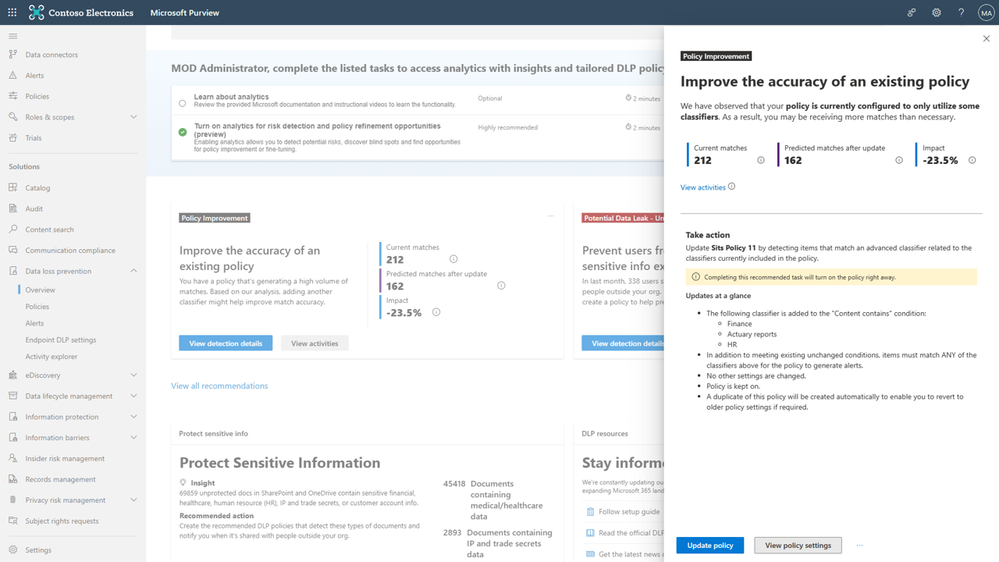Click the Sits Policy 11 name
The image size is (999, 562).
tap(733, 248)
